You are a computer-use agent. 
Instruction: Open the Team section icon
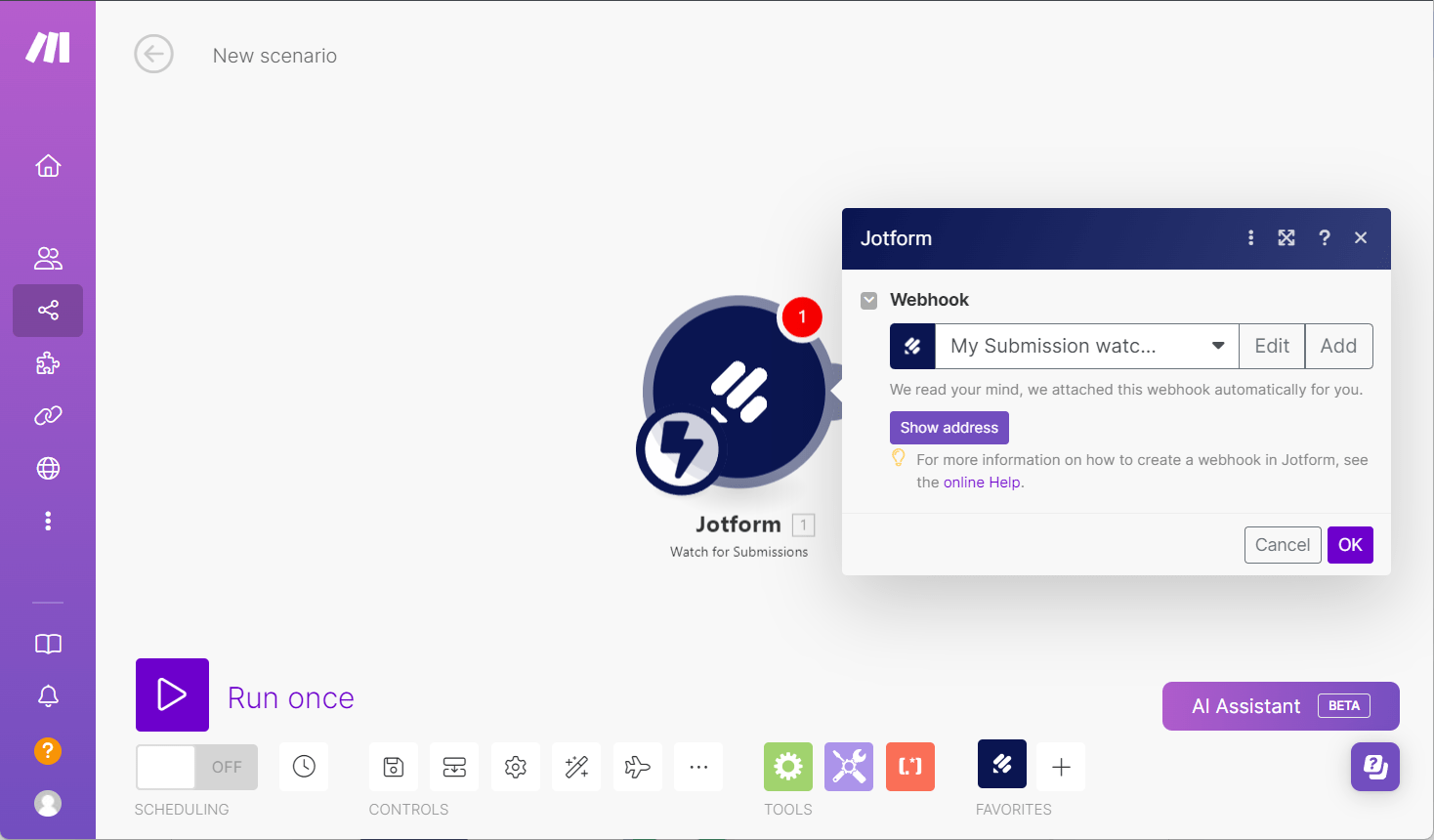[x=48, y=258]
